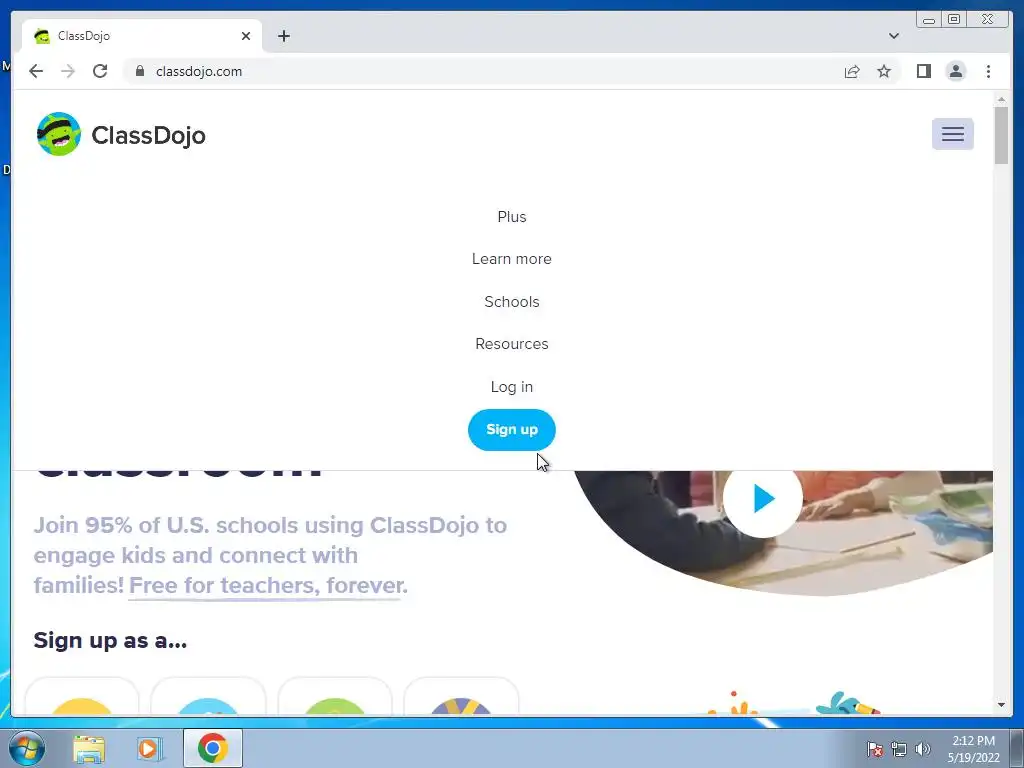The width and height of the screenshot is (1024, 768).
Task: Collapse the hamburger navigation menu
Action: [952, 134]
